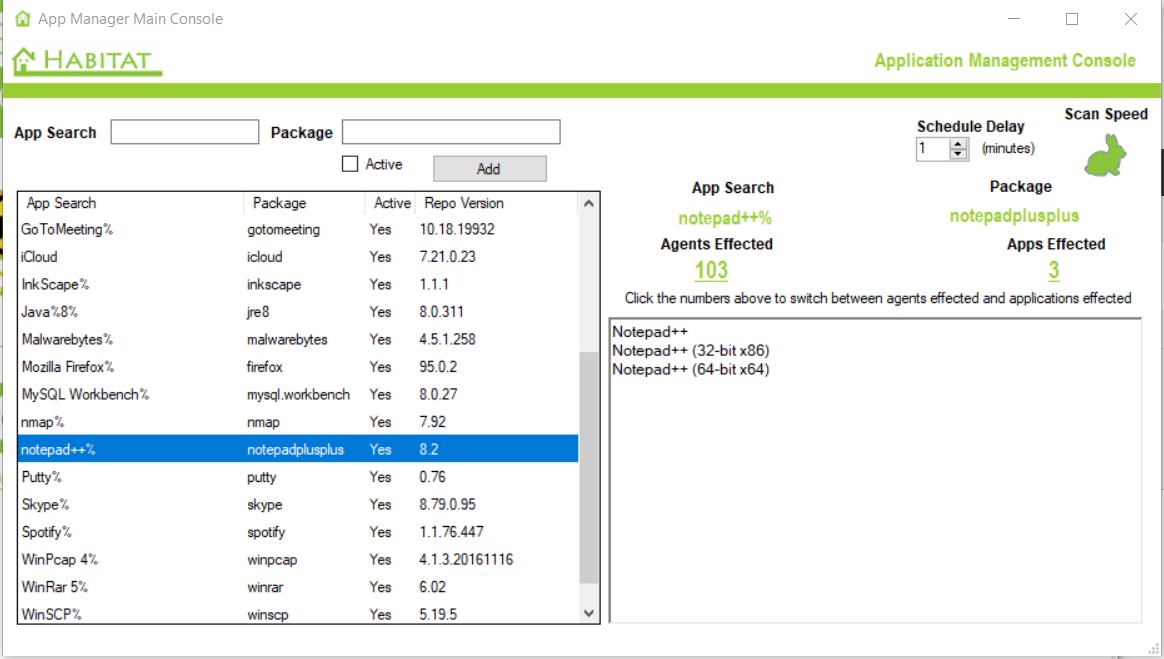The image size is (1164, 659).
Task: Click repo version 10.18.19932
Action: [x=457, y=229]
